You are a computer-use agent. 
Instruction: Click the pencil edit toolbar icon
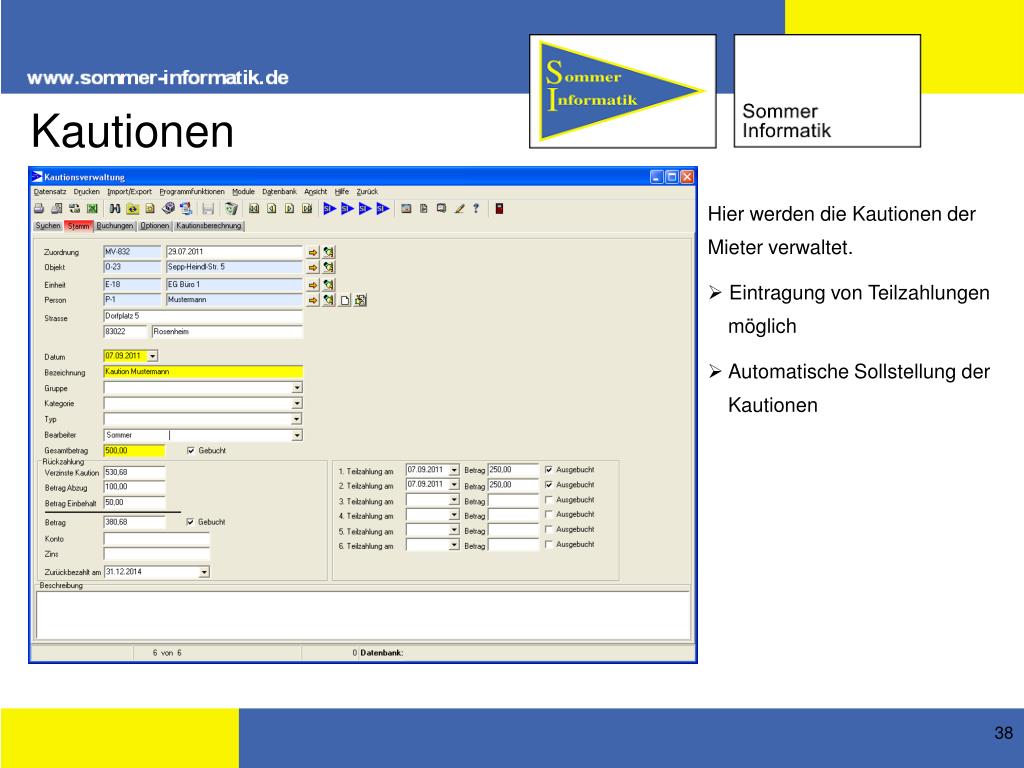(459, 209)
